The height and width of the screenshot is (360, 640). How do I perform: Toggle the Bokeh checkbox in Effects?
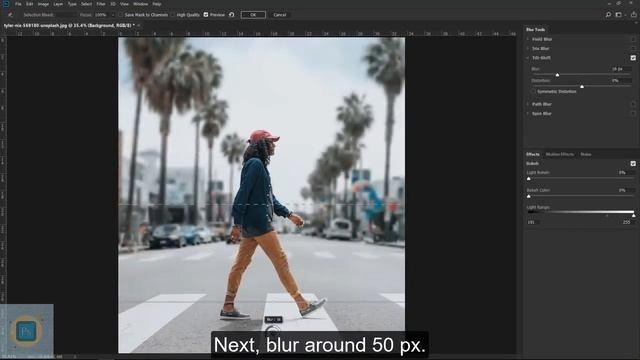[633, 163]
